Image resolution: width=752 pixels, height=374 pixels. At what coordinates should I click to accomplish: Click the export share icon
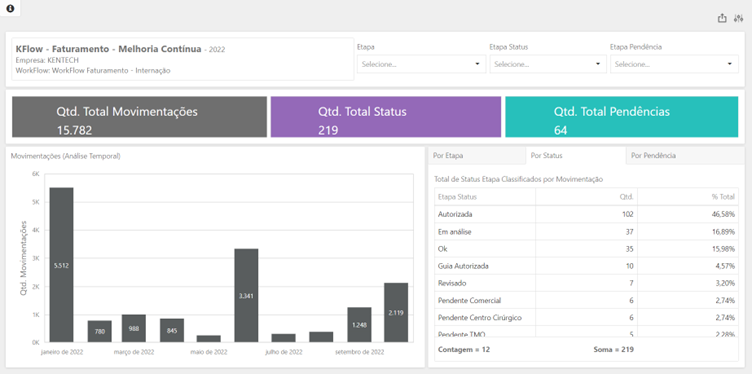[x=722, y=19]
